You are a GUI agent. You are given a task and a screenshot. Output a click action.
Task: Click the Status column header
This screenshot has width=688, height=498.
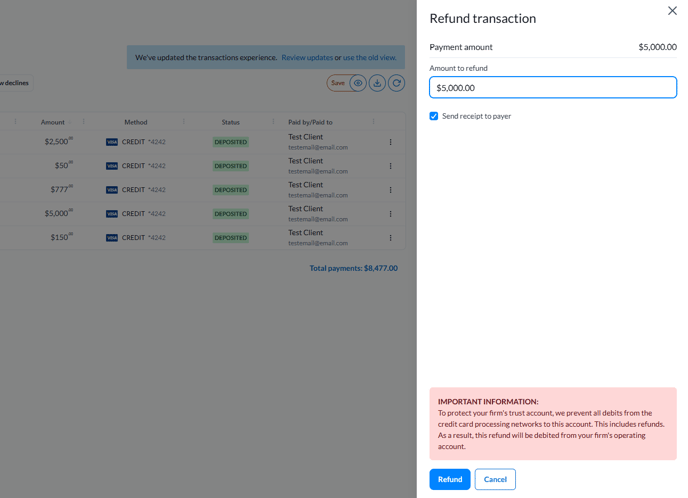click(230, 122)
